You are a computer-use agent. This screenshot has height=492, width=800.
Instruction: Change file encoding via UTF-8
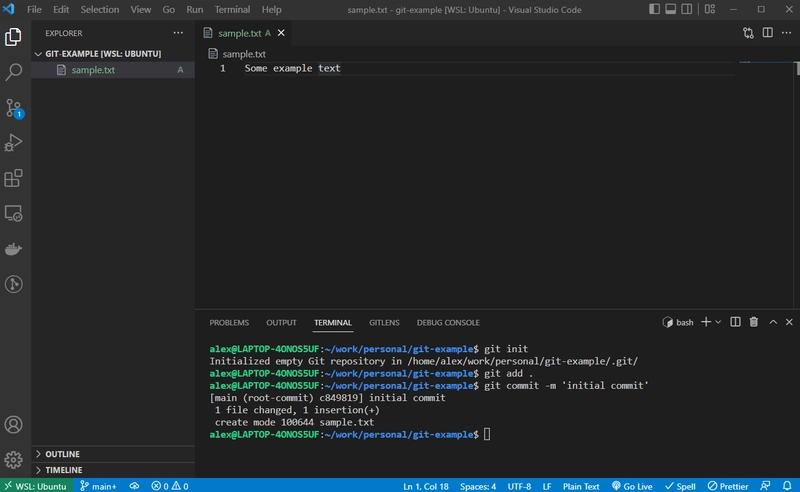(x=519, y=486)
